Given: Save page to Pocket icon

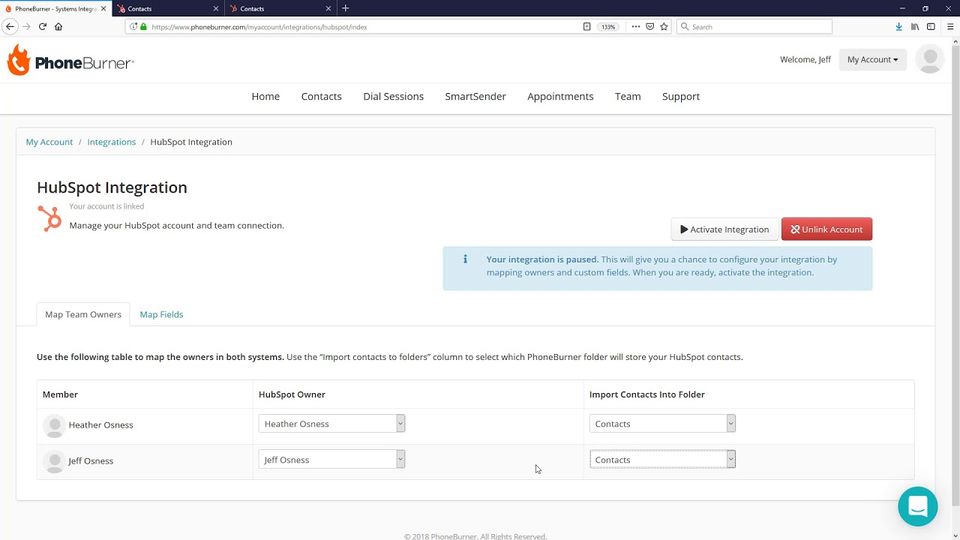Looking at the screenshot, I should tap(650, 26).
